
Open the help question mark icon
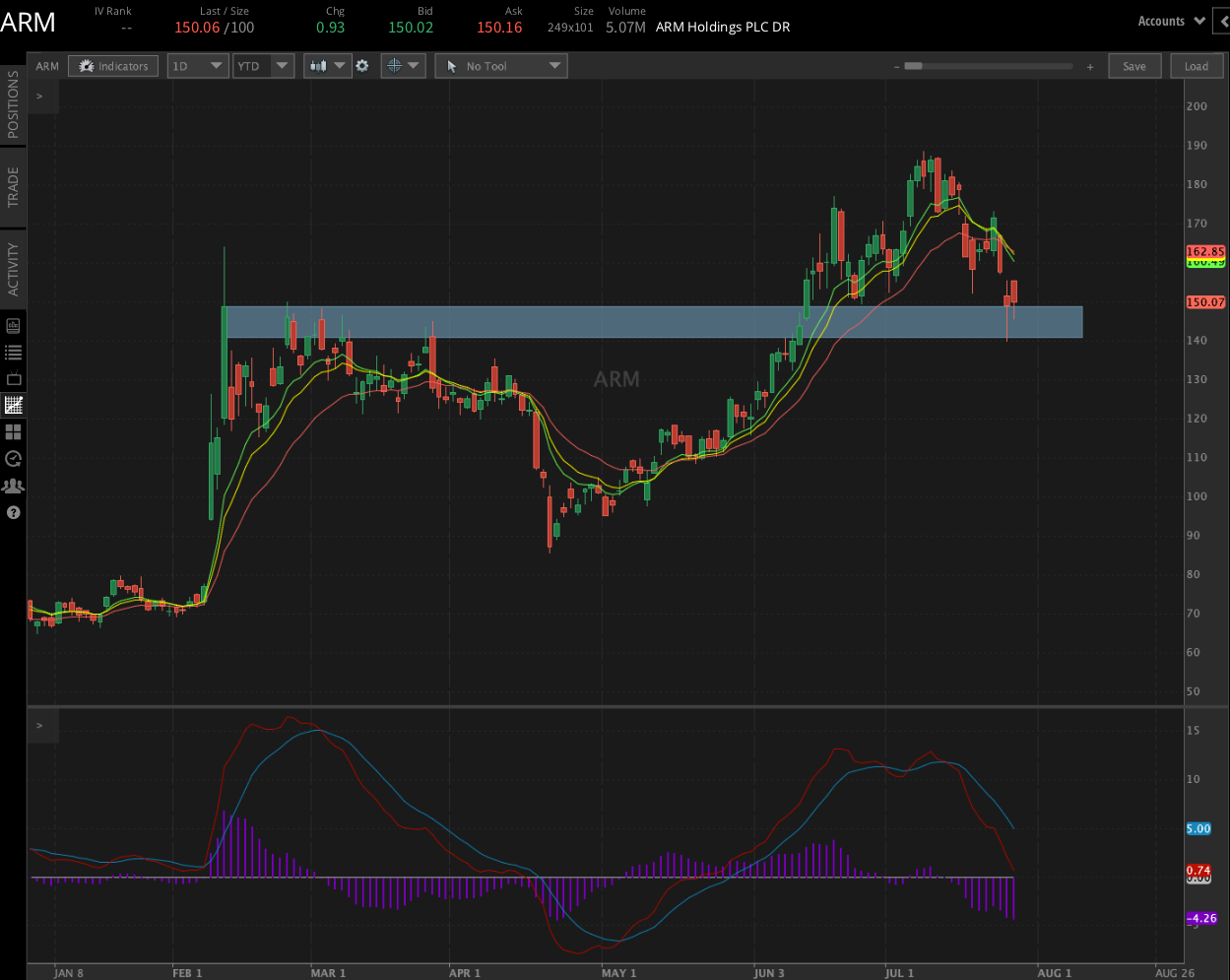[x=14, y=512]
